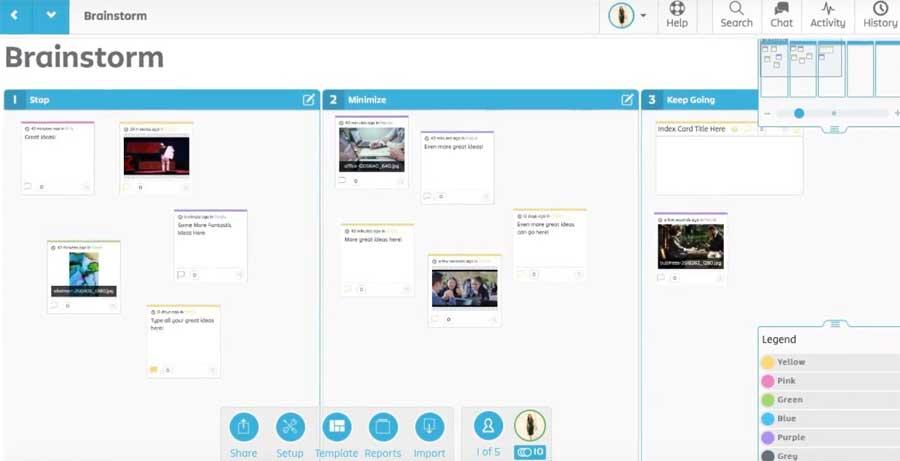Open the 'Great ideas!' card
900x461 pixels.
click(x=57, y=158)
